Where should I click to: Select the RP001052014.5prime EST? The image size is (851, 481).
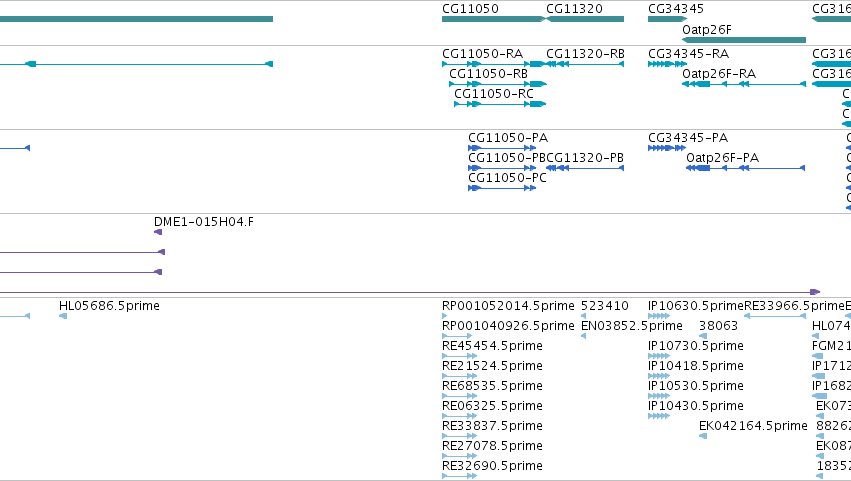pyautogui.click(x=444, y=316)
